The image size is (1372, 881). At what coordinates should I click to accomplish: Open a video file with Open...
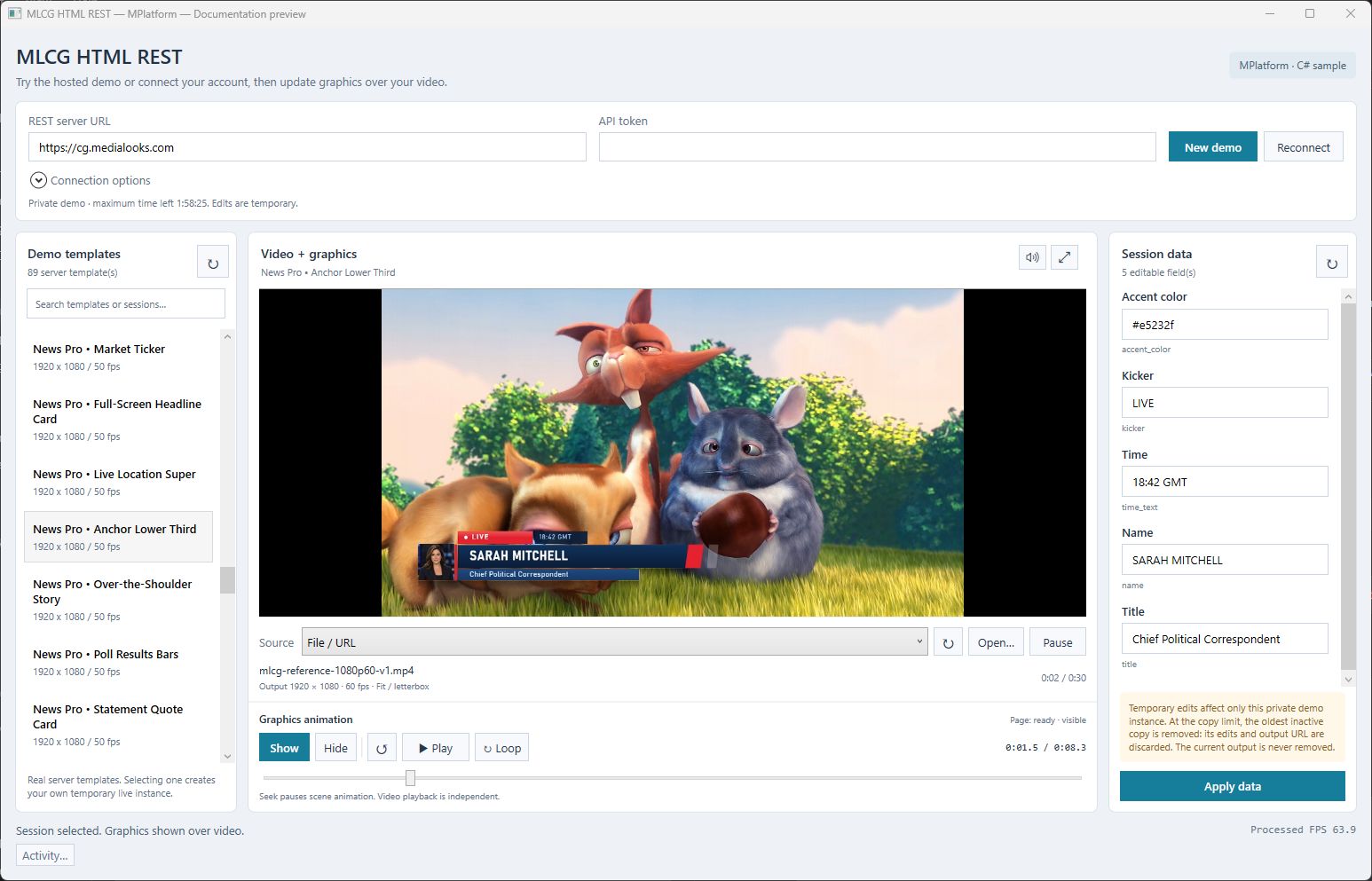pos(996,642)
